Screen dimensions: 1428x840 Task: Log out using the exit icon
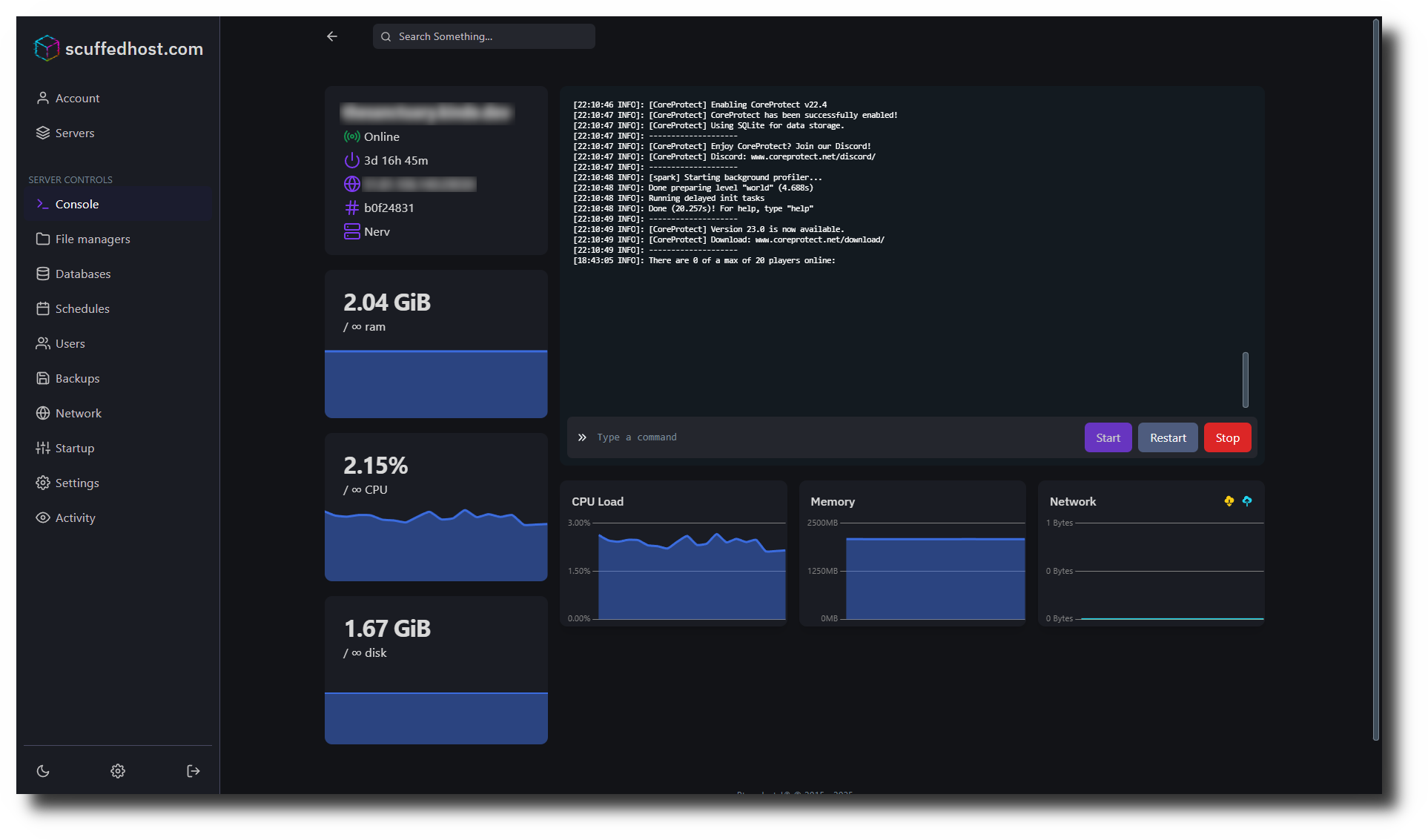pos(193,771)
